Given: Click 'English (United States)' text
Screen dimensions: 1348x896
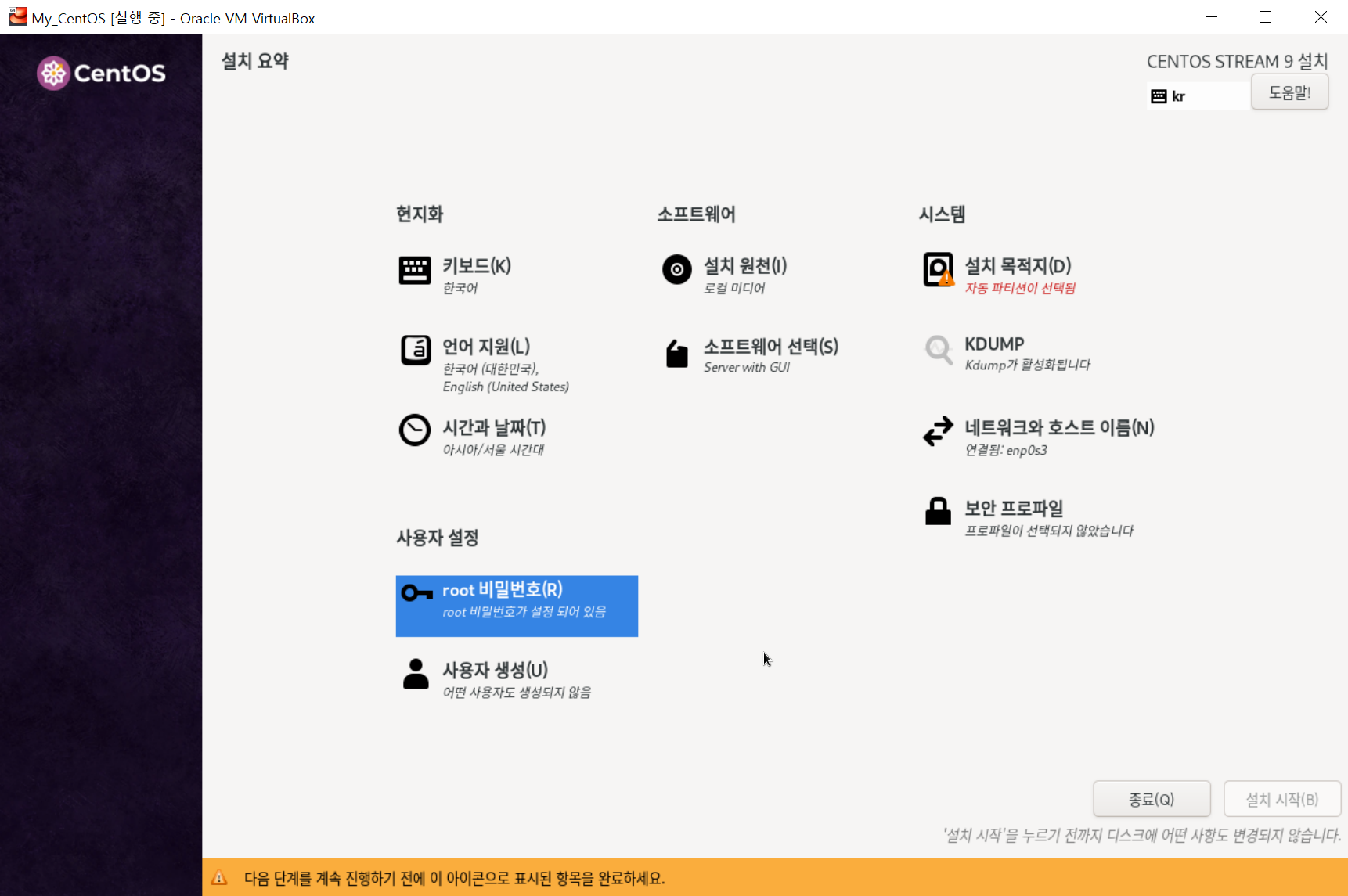Looking at the screenshot, I should 506,387.
